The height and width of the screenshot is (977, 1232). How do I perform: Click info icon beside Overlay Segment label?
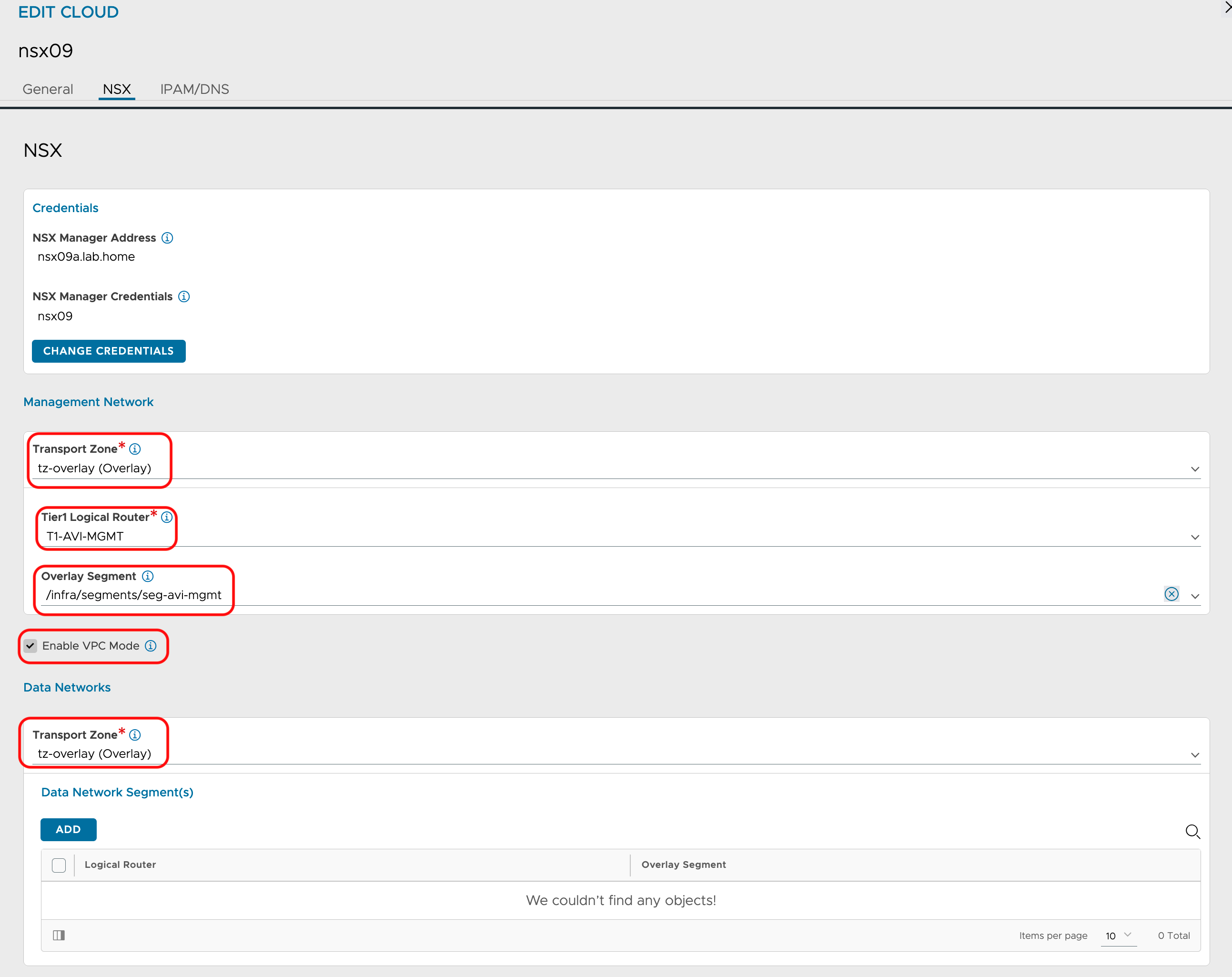coord(147,576)
